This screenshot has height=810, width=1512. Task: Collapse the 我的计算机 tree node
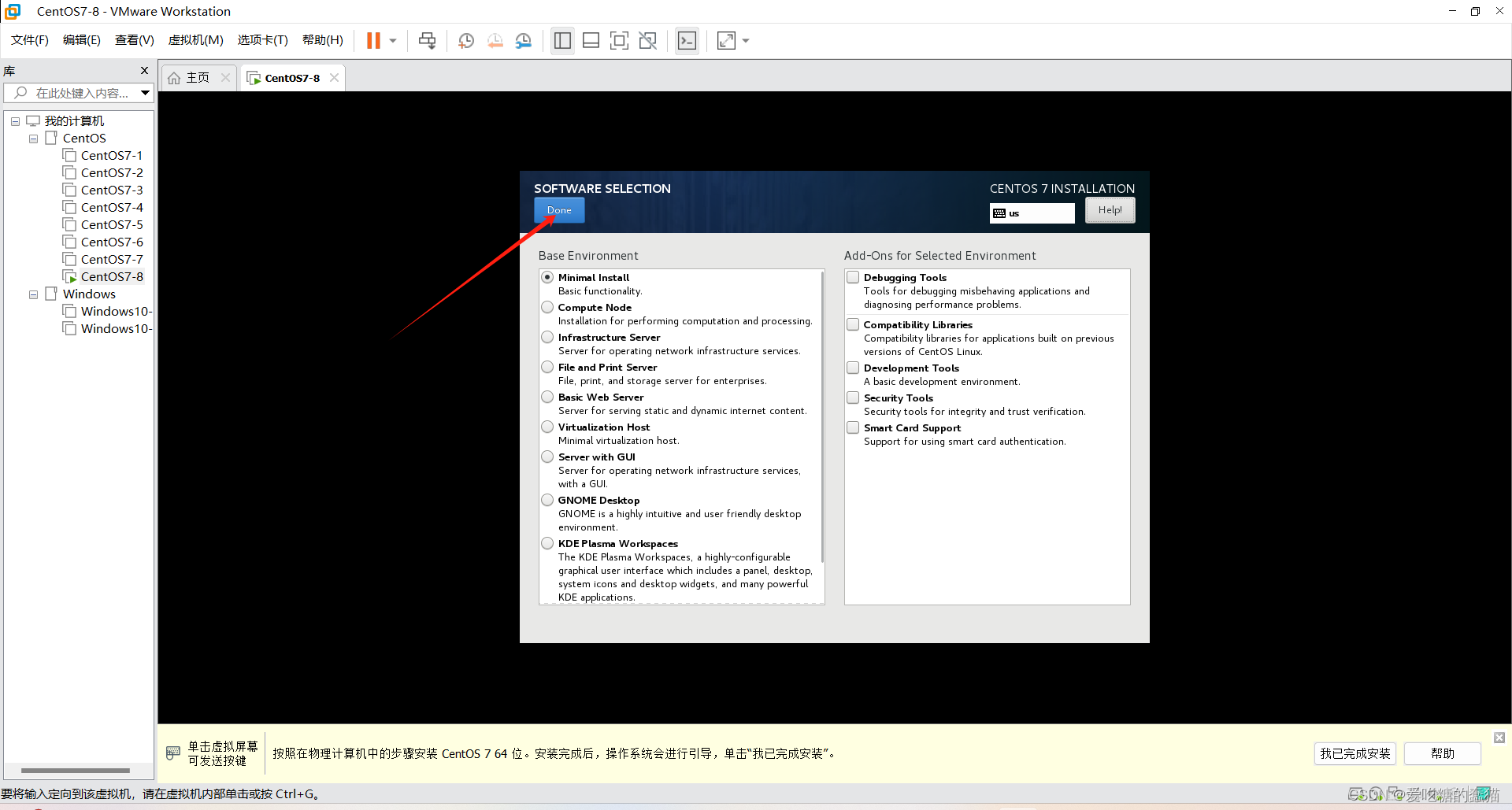(x=15, y=121)
